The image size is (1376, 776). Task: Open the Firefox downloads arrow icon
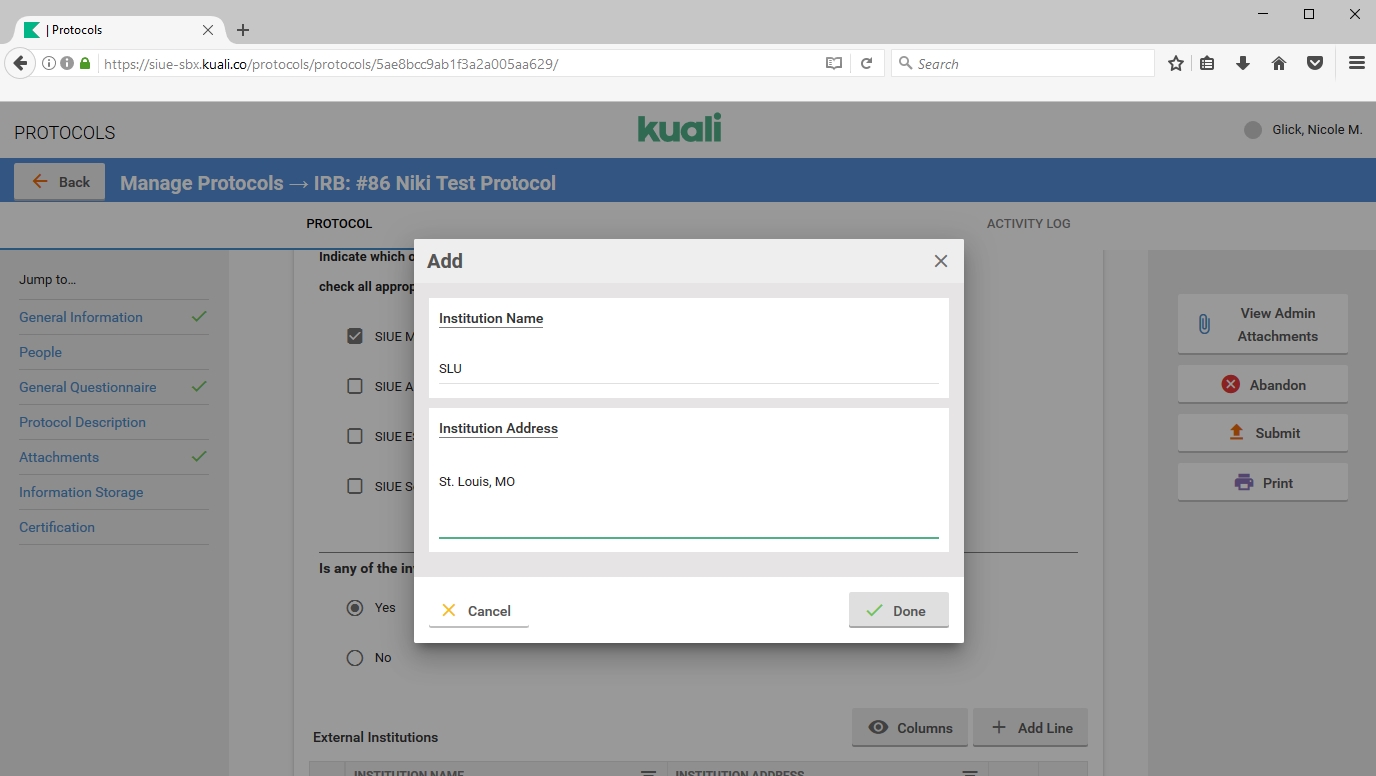(x=1243, y=63)
